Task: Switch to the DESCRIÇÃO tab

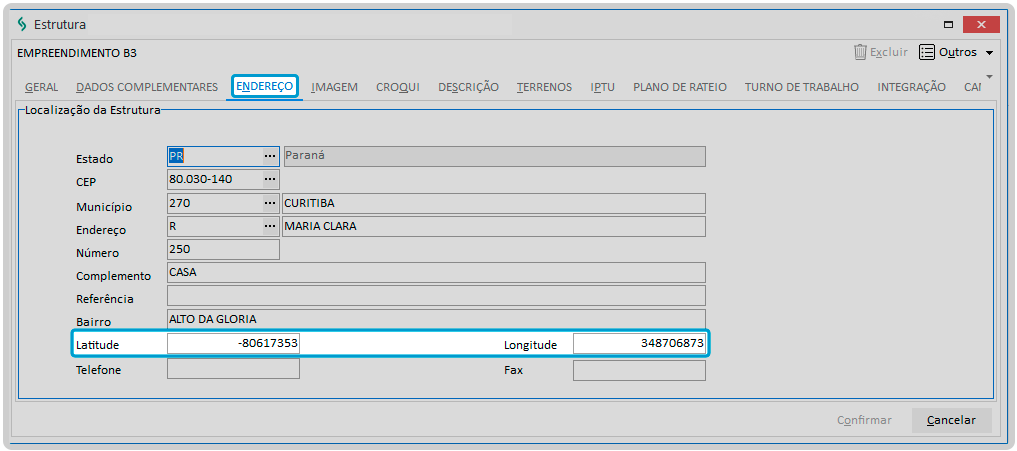Action: point(468,87)
